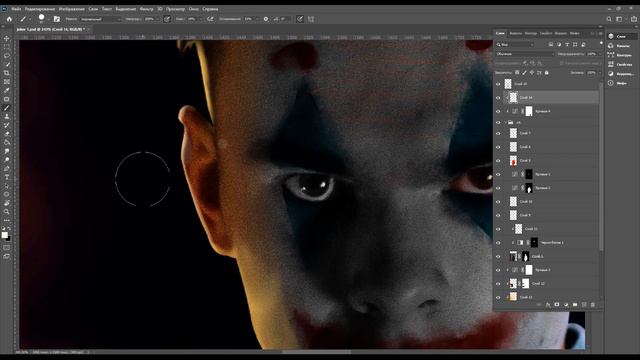Select the Brush tool in toolbox
Screen dimensions: 640x360
(x=7, y=108)
